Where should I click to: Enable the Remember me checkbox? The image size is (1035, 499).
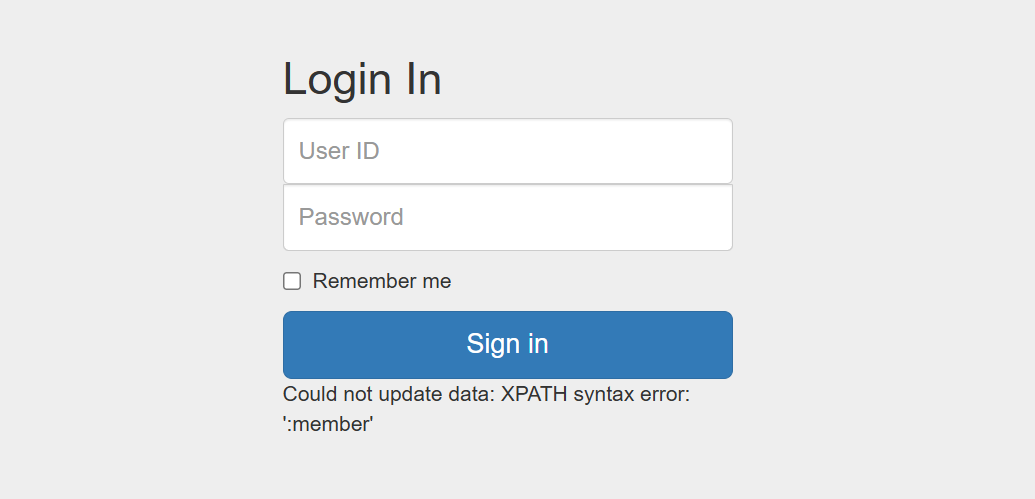click(x=292, y=281)
